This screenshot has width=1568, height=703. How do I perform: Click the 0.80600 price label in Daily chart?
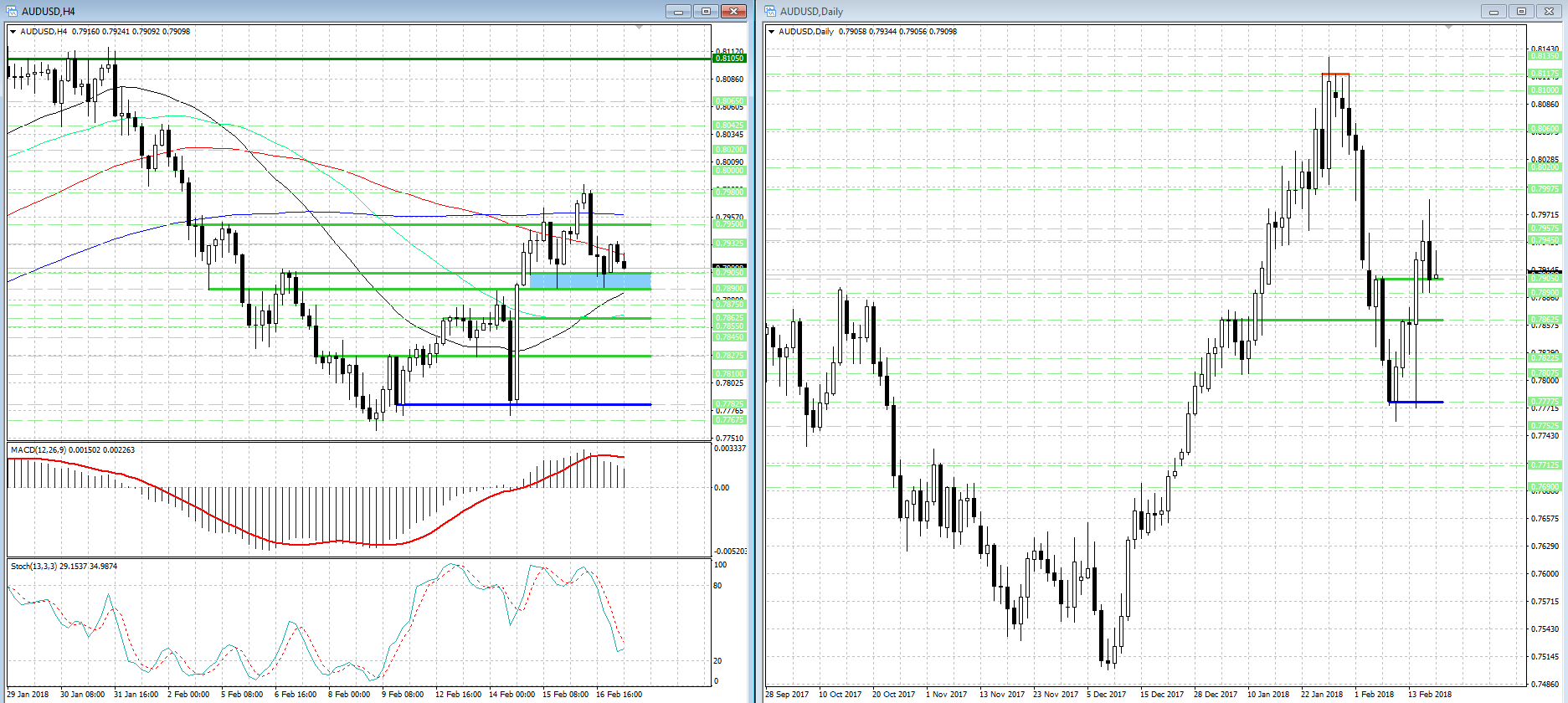(x=1545, y=130)
